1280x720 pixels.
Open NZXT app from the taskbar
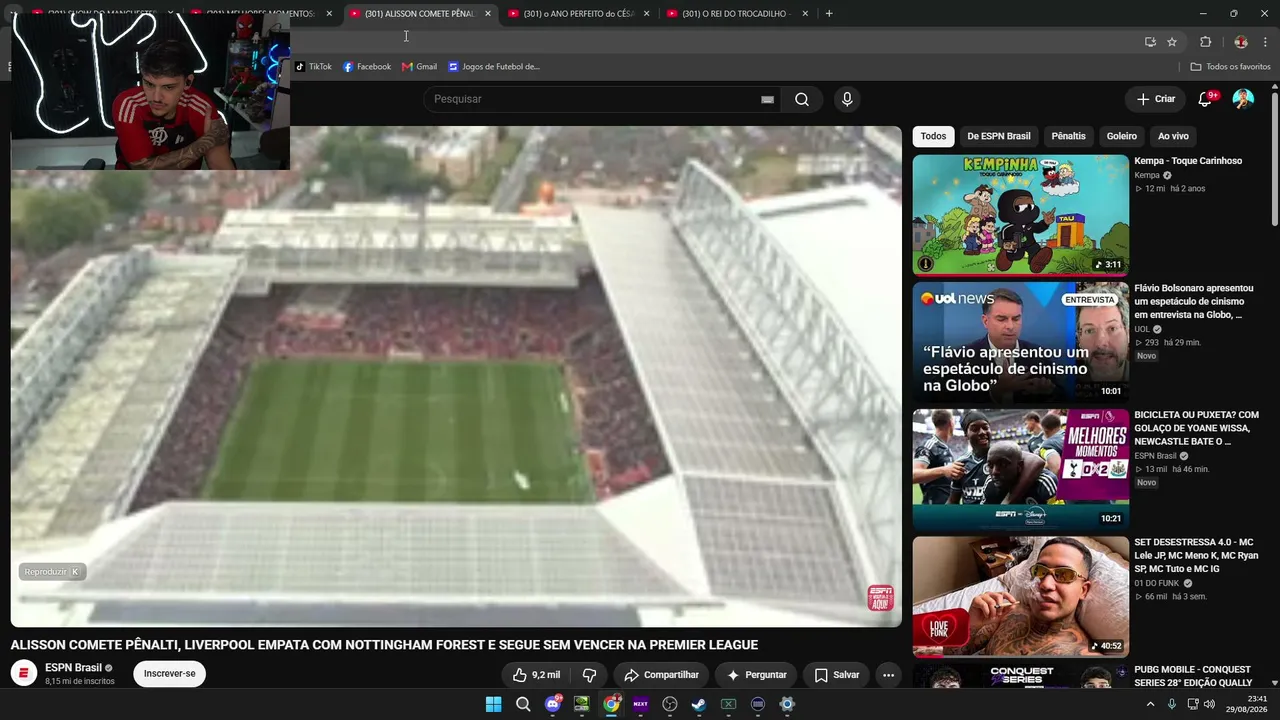coord(641,704)
